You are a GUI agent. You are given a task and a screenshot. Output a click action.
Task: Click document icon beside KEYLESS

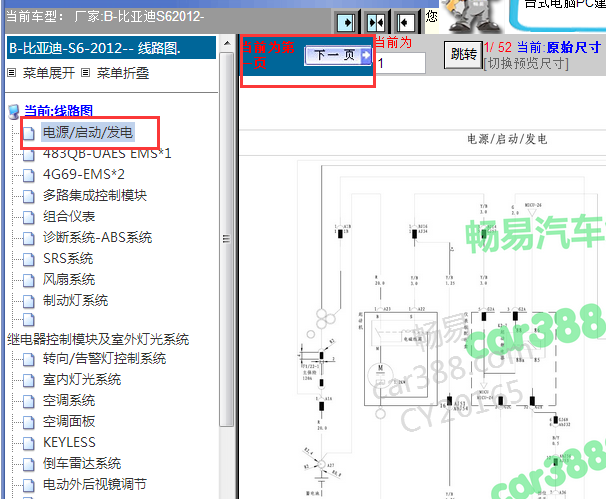[29, 443]
